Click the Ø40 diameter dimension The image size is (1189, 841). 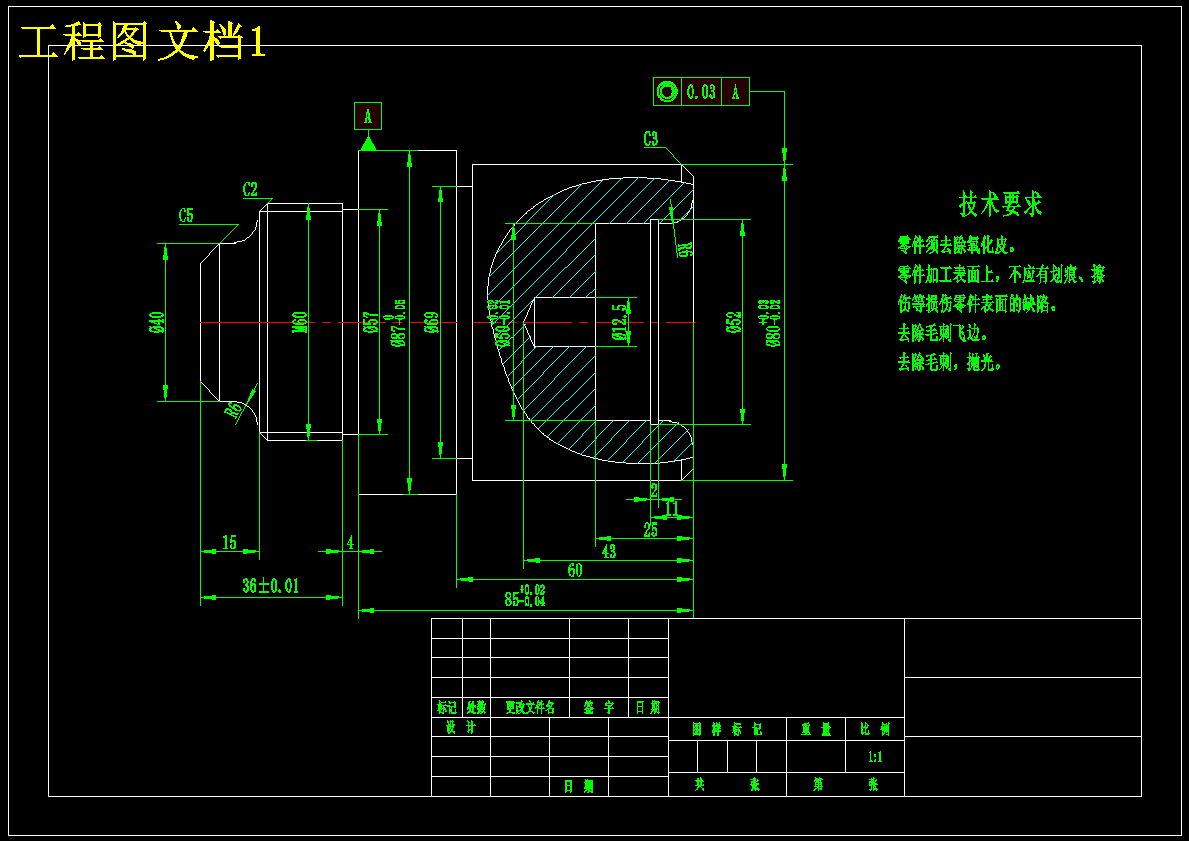point(157,322)
